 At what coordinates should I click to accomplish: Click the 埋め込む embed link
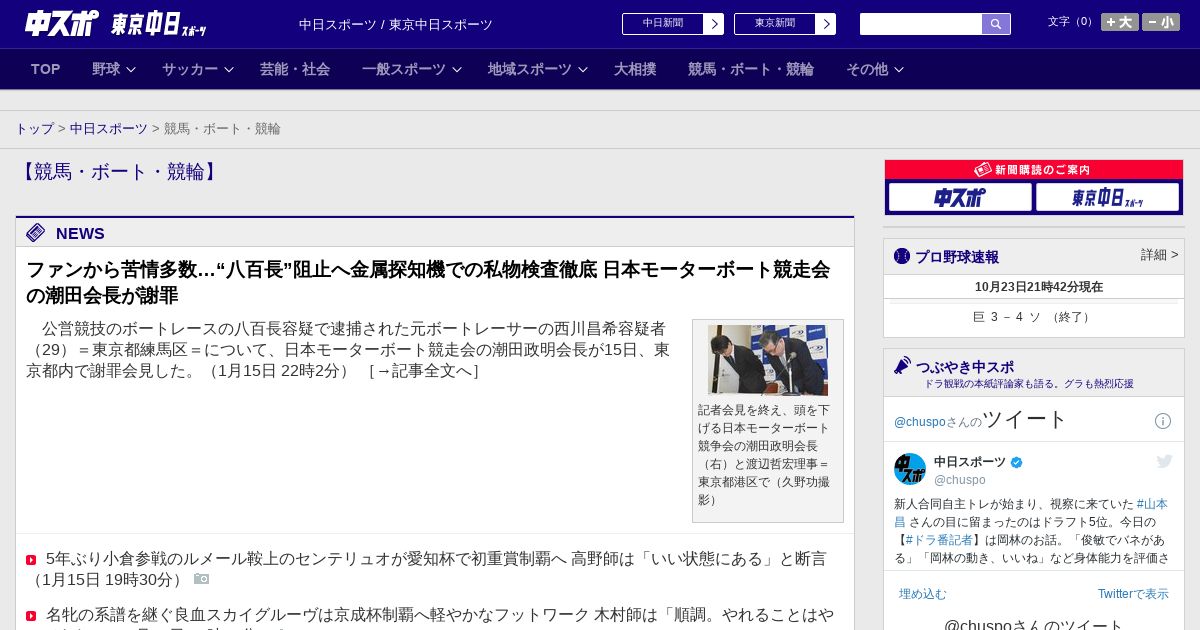click(923, 594)
